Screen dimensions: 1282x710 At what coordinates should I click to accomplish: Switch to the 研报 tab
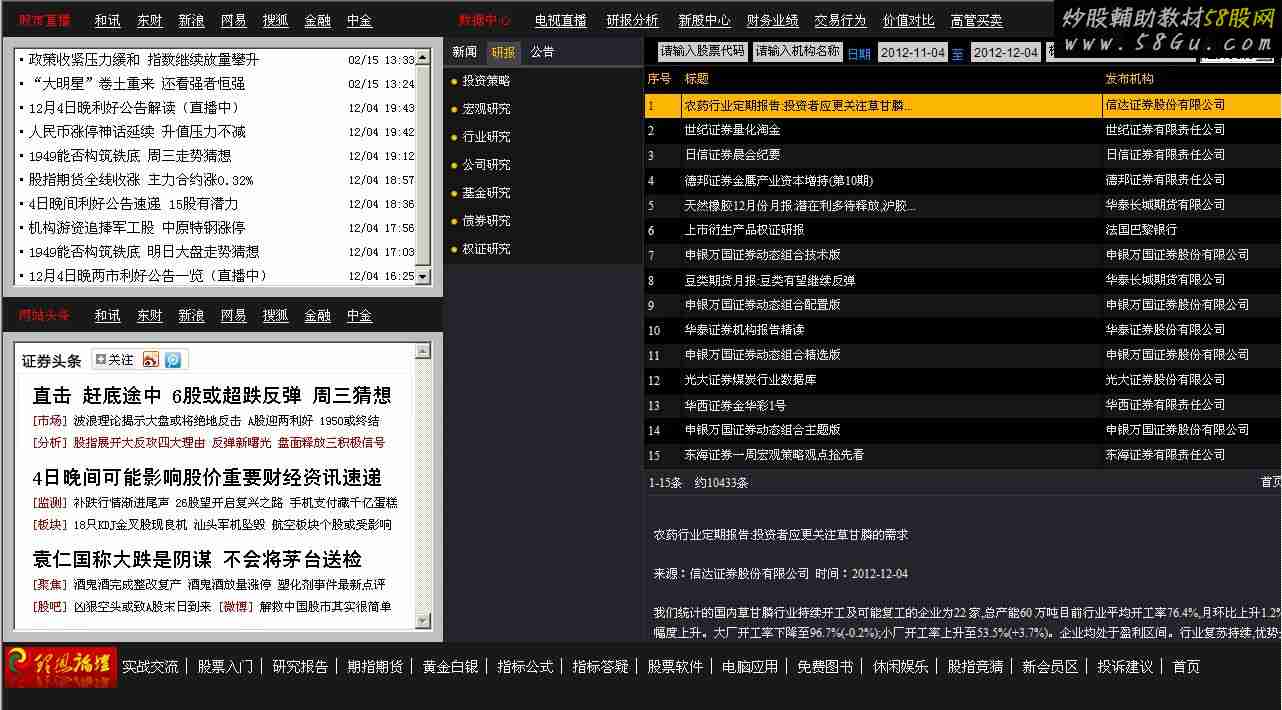503,53
